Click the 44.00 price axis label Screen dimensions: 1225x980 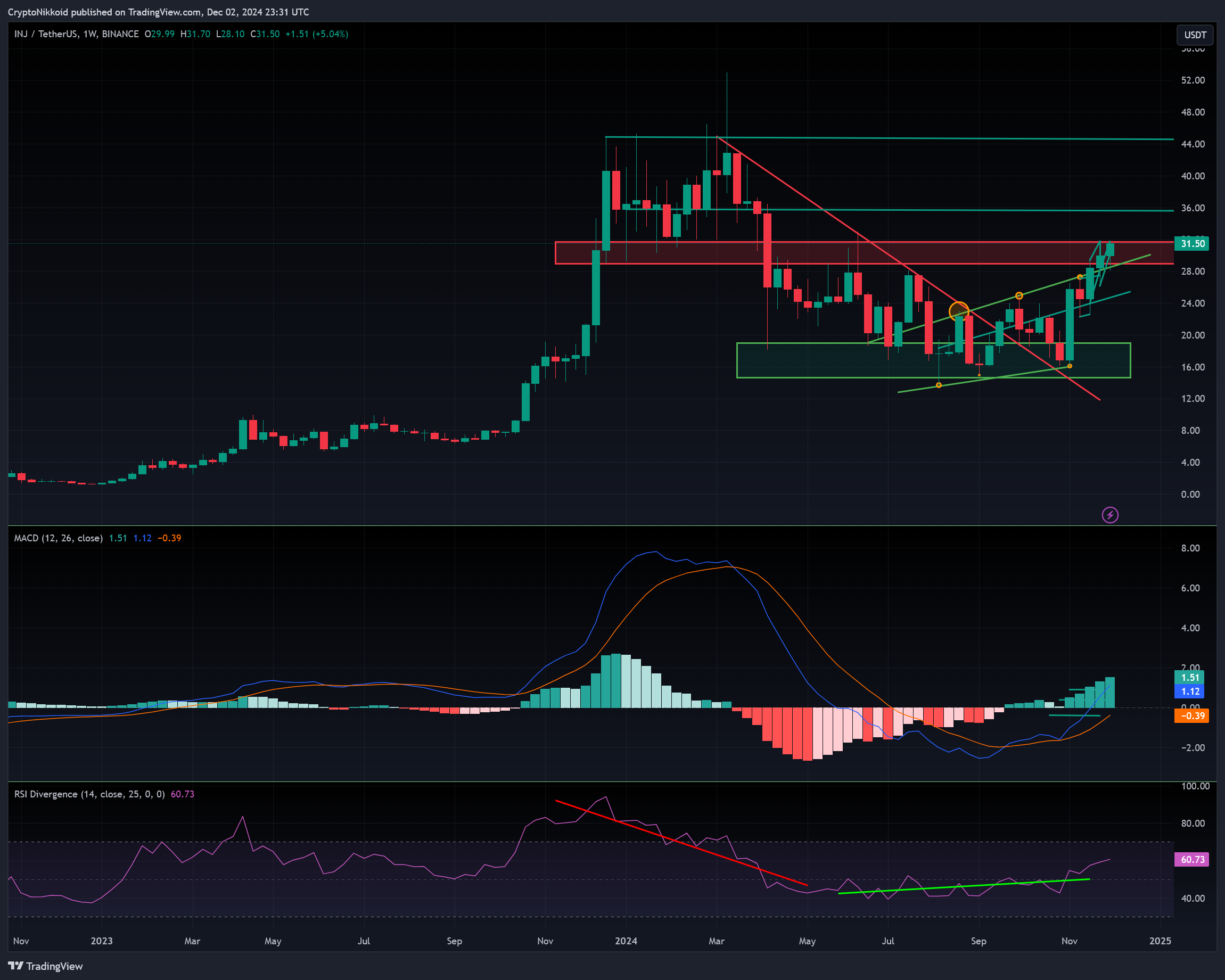click(x=1193, y=144)
